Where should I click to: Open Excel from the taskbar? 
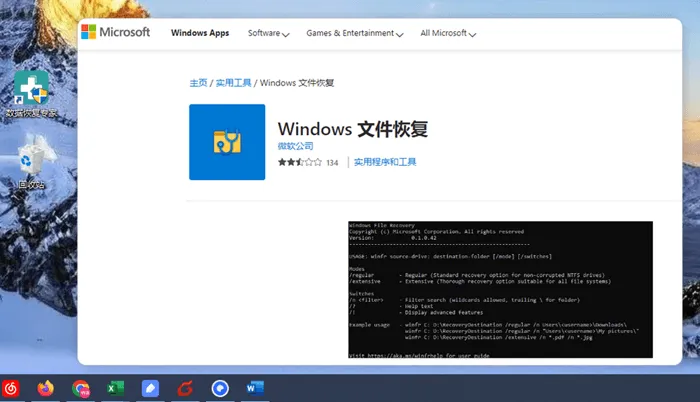coord(116,389)
